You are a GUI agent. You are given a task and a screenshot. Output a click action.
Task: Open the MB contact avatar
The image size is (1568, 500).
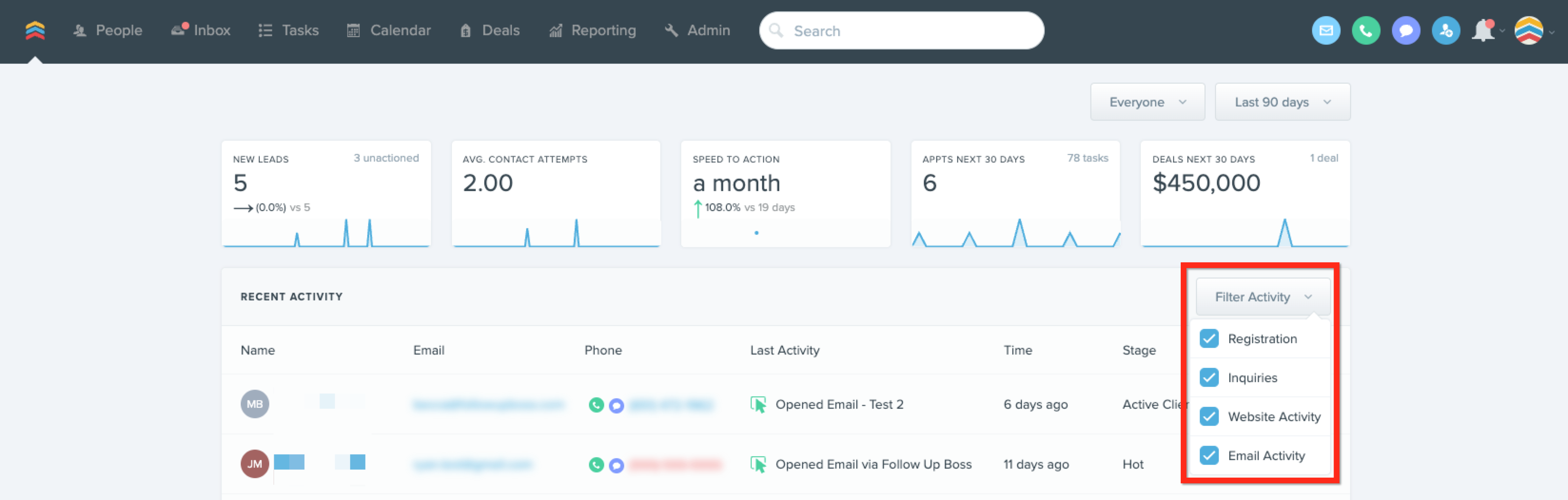(255, 404)
